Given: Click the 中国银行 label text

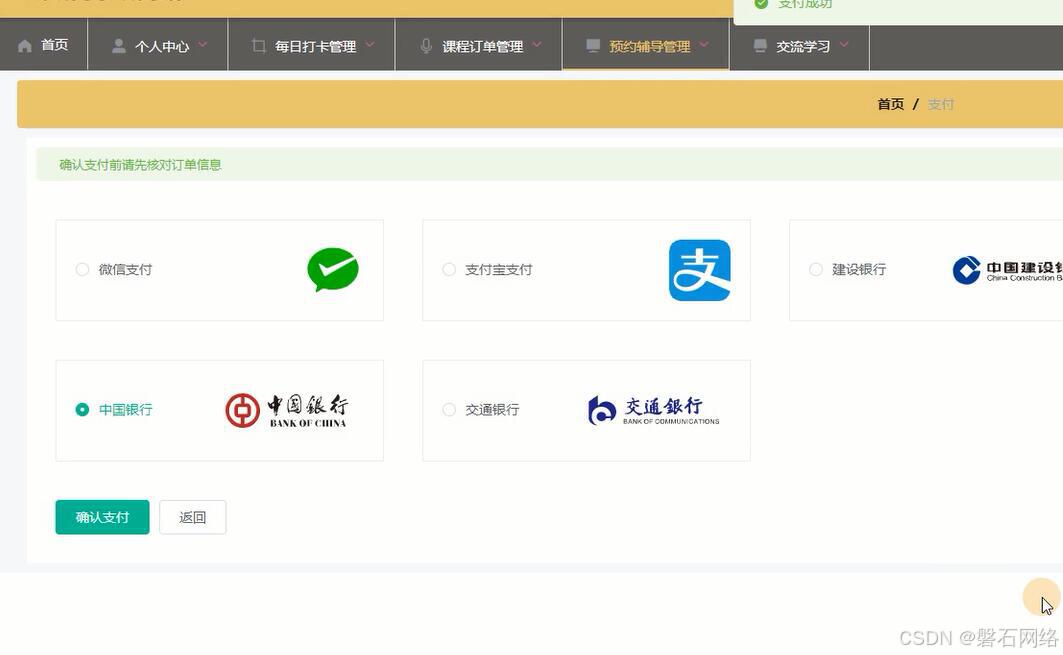Looking at the screenshot, I should 125,410.
